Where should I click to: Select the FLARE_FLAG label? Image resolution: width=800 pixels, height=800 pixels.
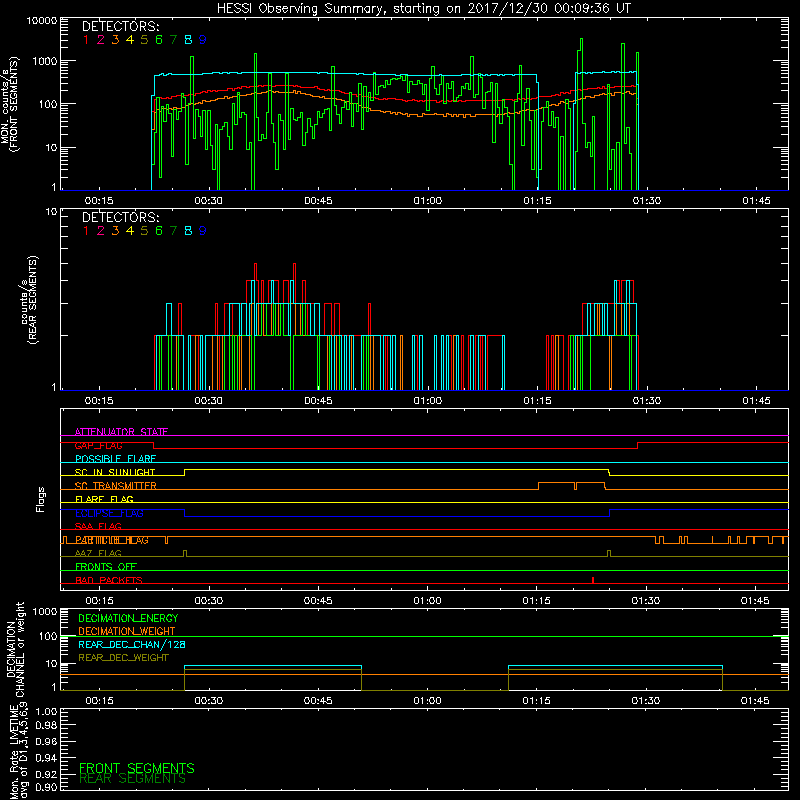tap(104, 499)
